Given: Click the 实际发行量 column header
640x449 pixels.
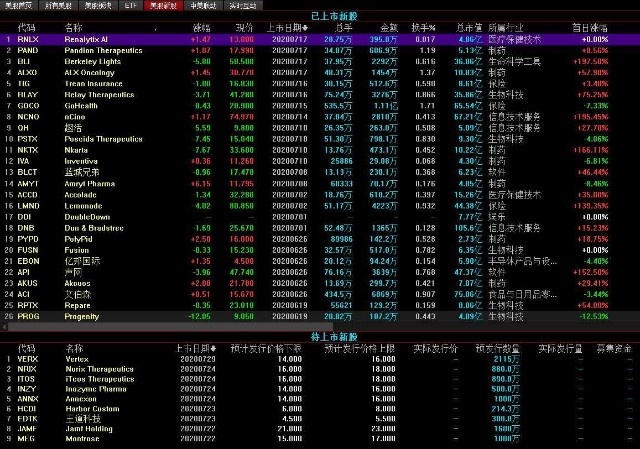Looking at the screenshot, I should 560,349.
